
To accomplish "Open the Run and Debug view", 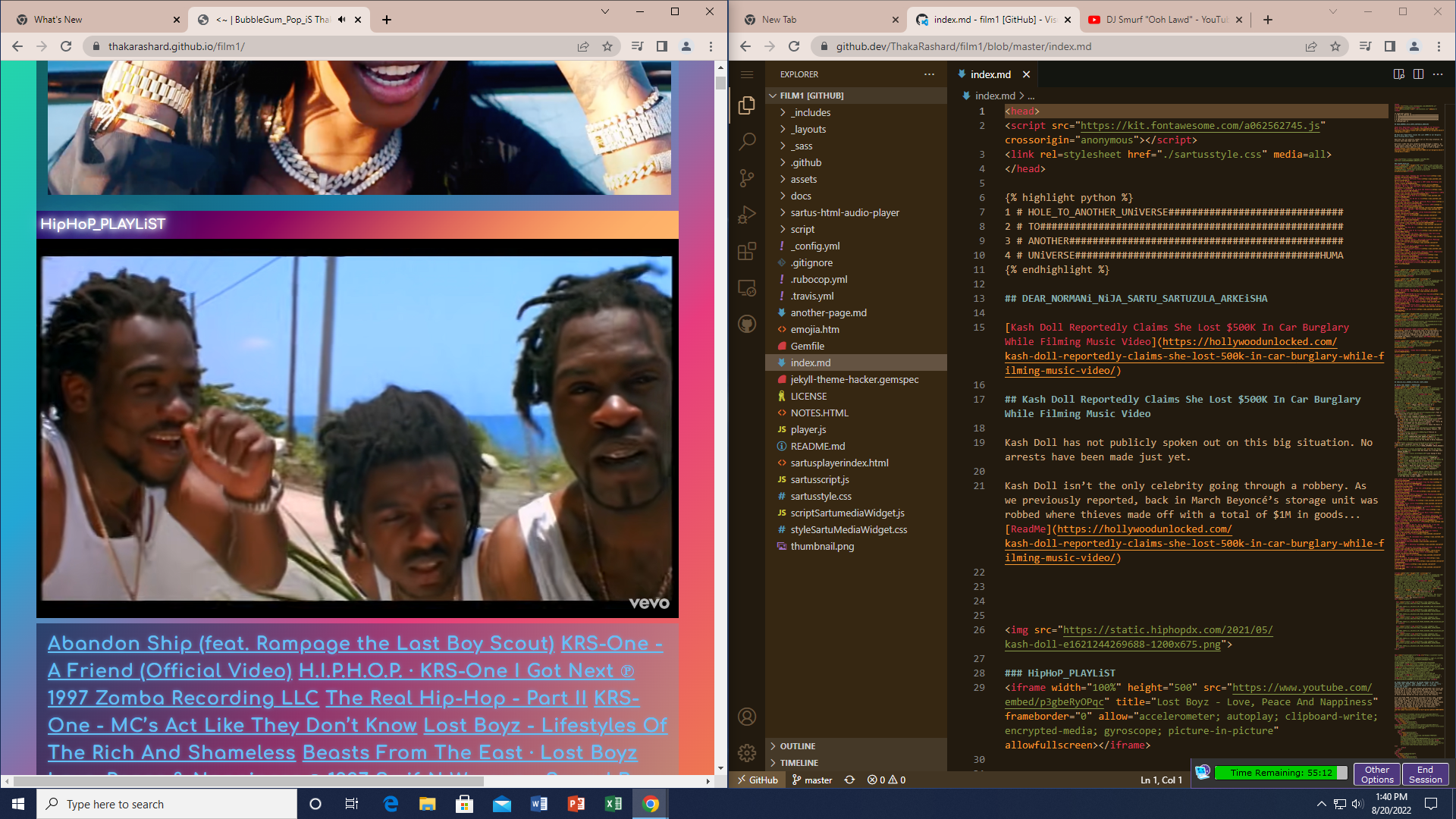I will tap(747, 215).
